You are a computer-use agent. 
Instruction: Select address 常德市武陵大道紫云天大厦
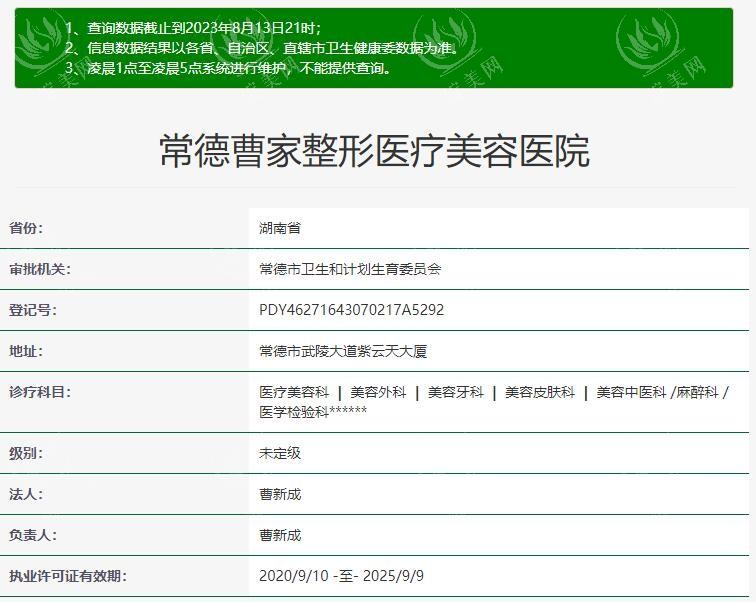pos(343,351)
